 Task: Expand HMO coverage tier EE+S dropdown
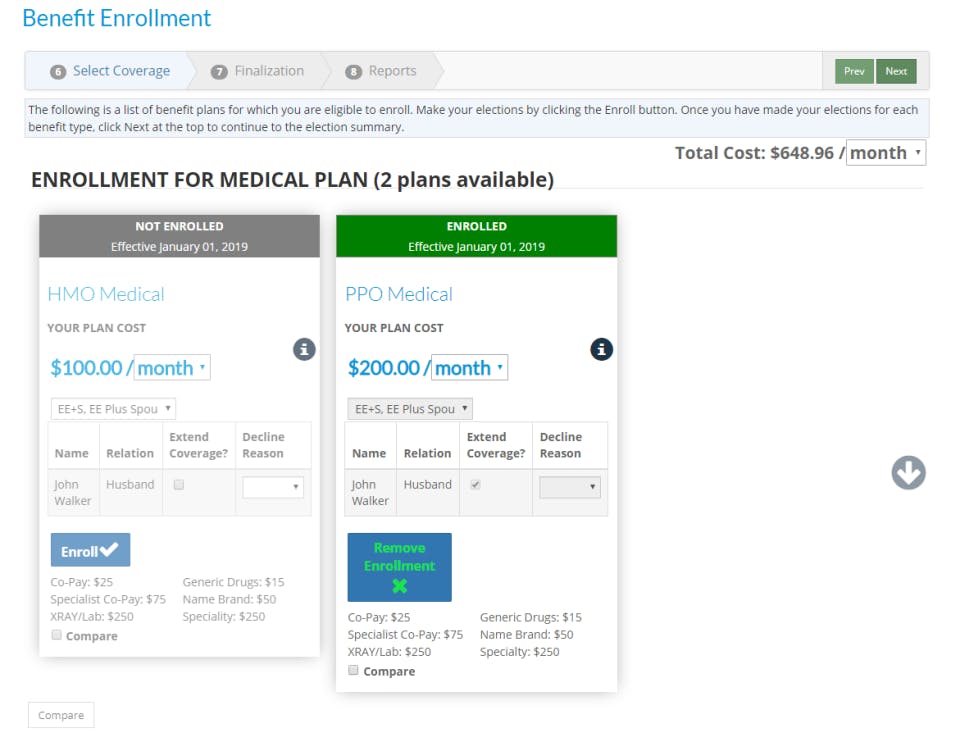coord(113,409)
